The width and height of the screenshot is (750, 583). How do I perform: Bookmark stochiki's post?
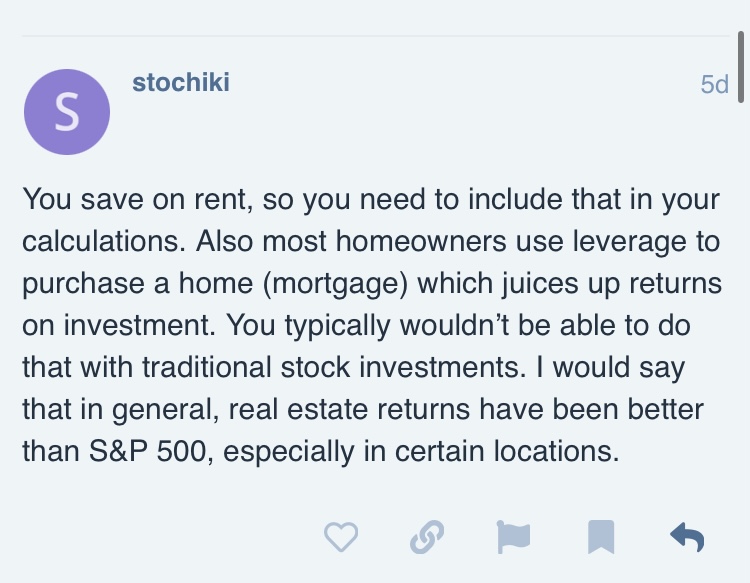[601, 537]
